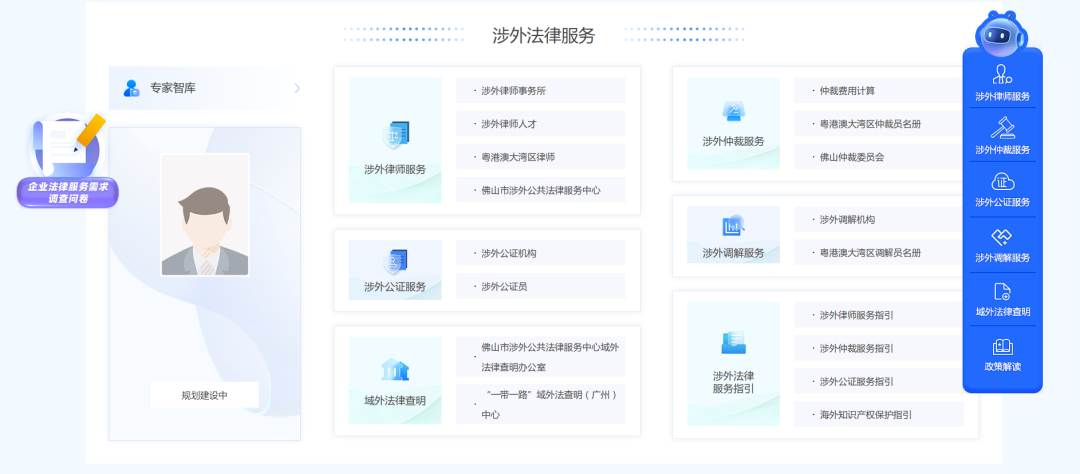Click the 域外法律查明 building icon
1080x474 pixels.
point(395,369)
